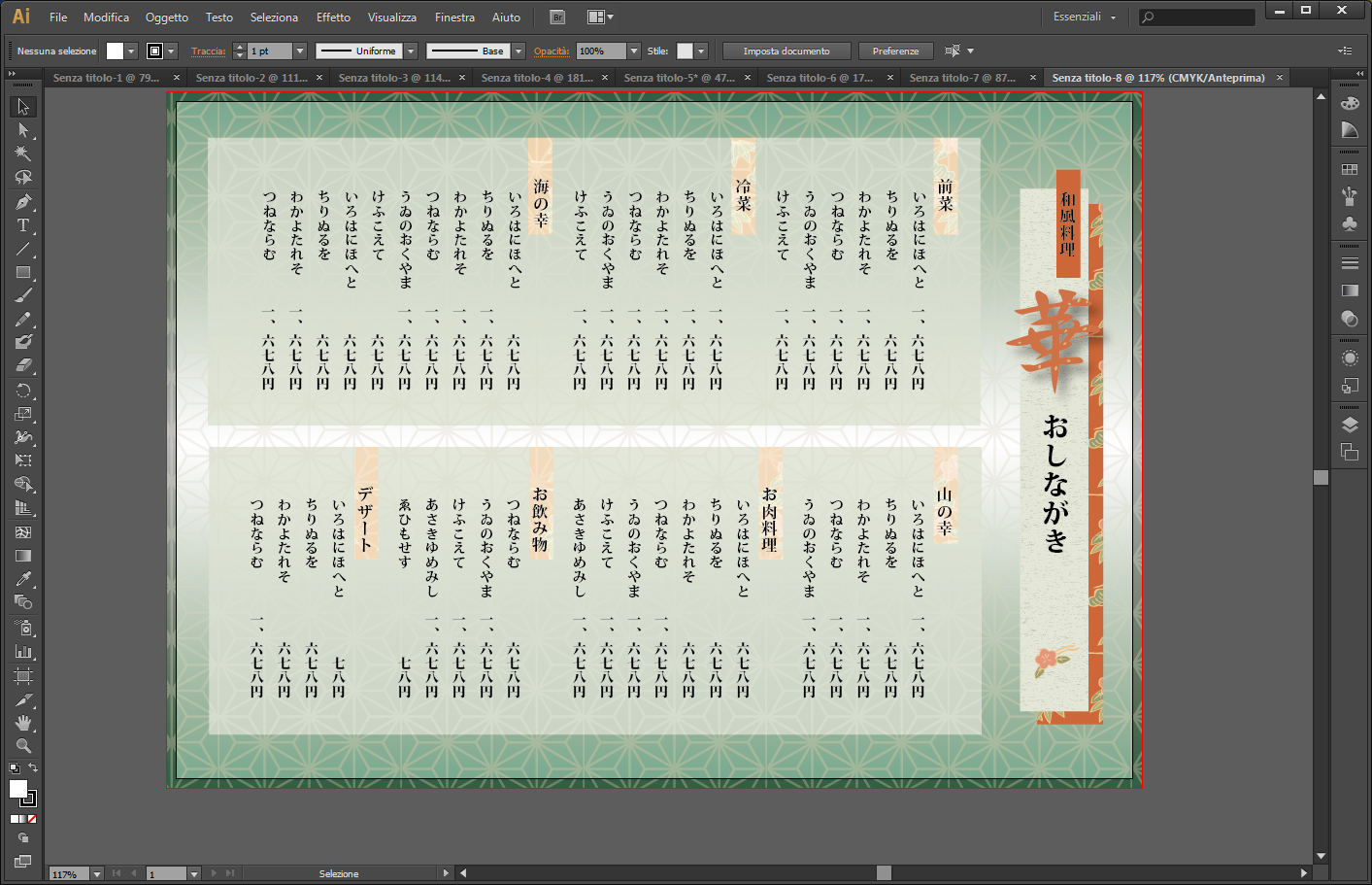1372x885 pixels.
Task: Click the Fill color swatch in toolbox
Action: 18,789
